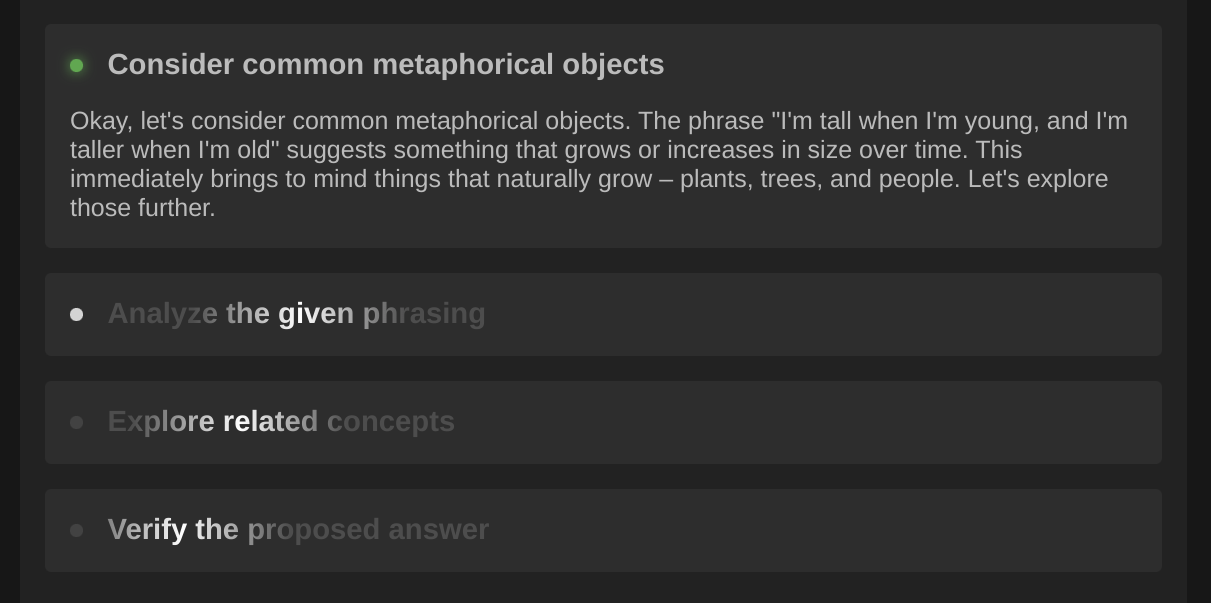The width and height of the screenshot is (1211, 603).
Task: Click the green status dot of completed step
Action: point(76,65)
